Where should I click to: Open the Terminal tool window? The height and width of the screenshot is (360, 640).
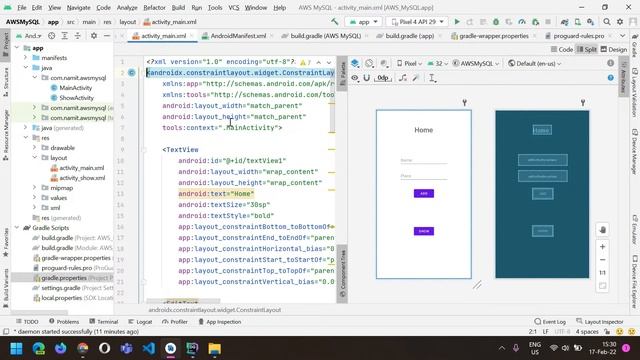tap(104, 322)
